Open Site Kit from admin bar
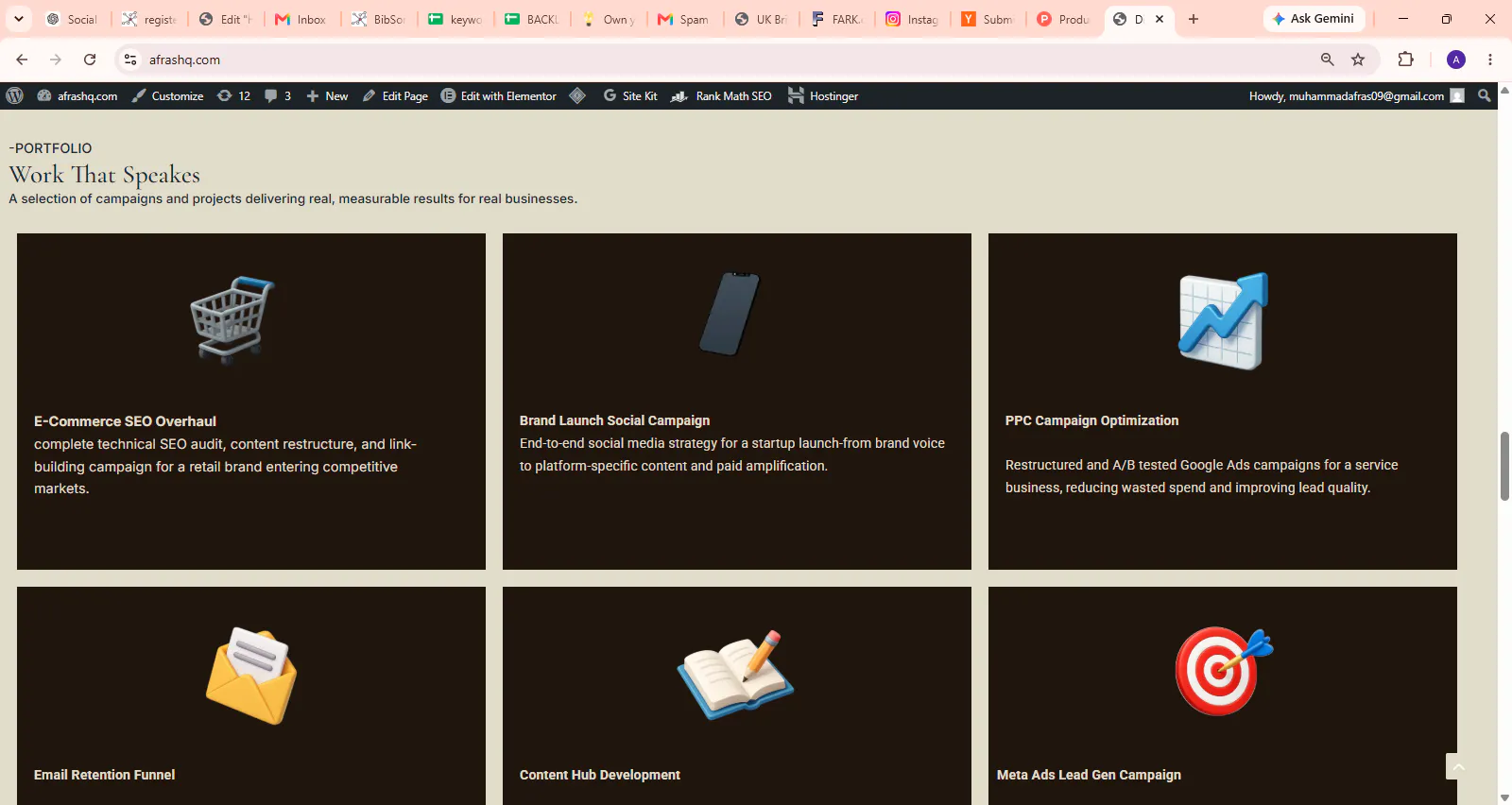Image resolution: width=1512 pixels, height=805 pixels. coord(630,95)
